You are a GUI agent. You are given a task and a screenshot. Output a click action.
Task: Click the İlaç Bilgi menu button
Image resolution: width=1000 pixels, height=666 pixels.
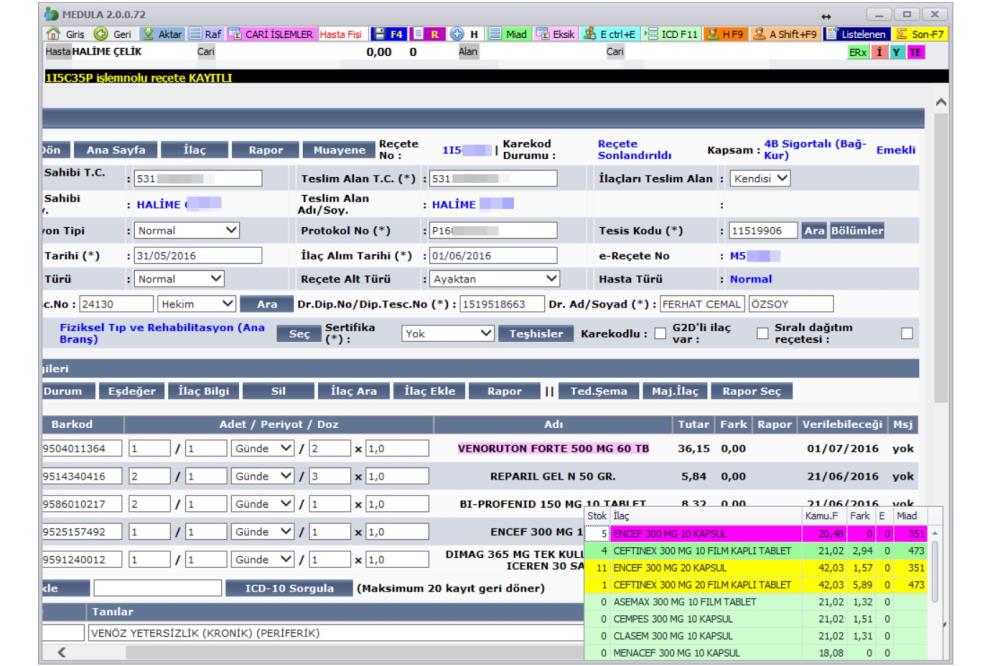click(x=203, y=391)
